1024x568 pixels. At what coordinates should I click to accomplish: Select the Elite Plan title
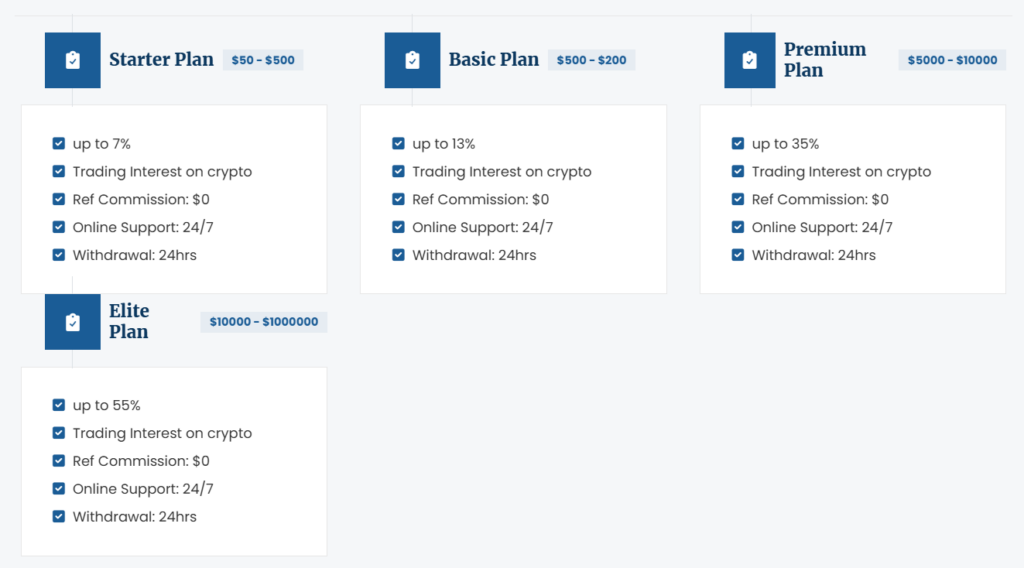129,322
